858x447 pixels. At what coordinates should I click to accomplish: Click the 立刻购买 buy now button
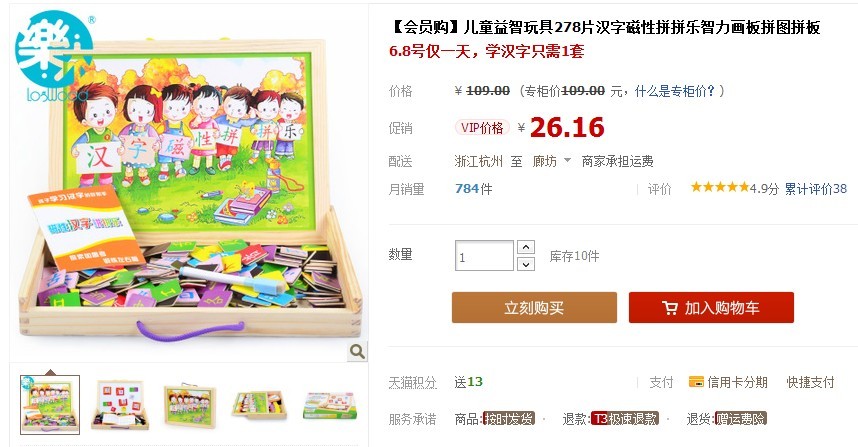click(534, 307)
